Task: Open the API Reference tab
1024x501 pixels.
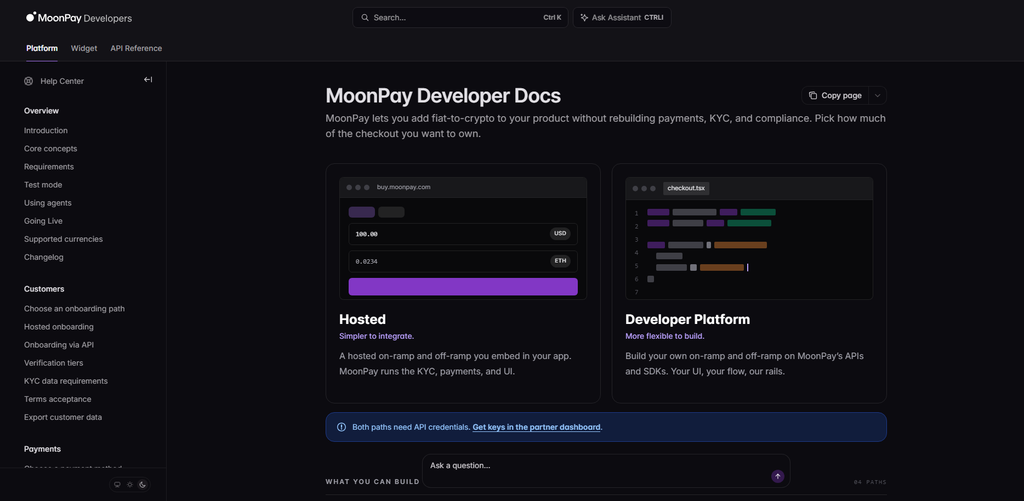Action: (x=136, y=48)
